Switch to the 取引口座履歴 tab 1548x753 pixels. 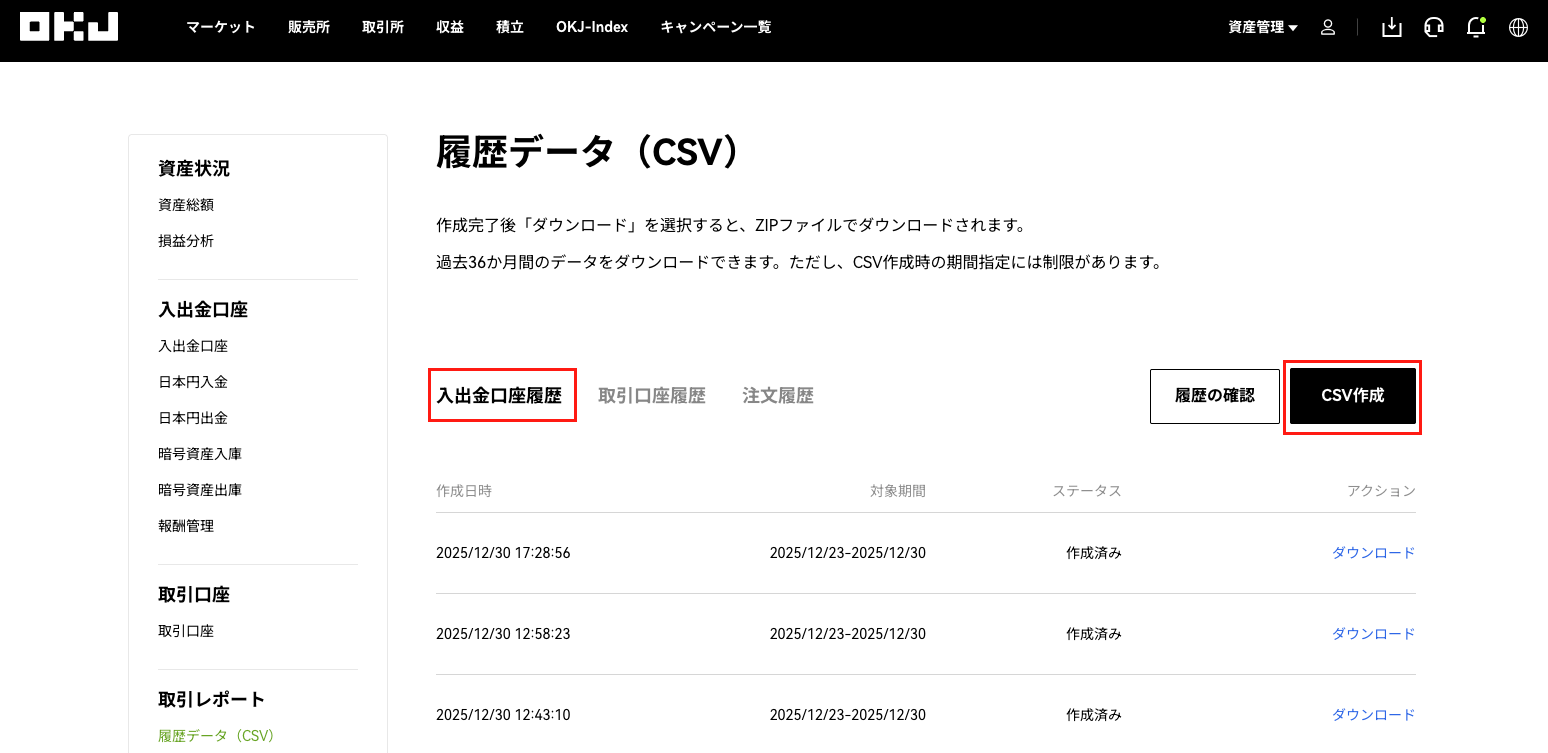point(652,396)
